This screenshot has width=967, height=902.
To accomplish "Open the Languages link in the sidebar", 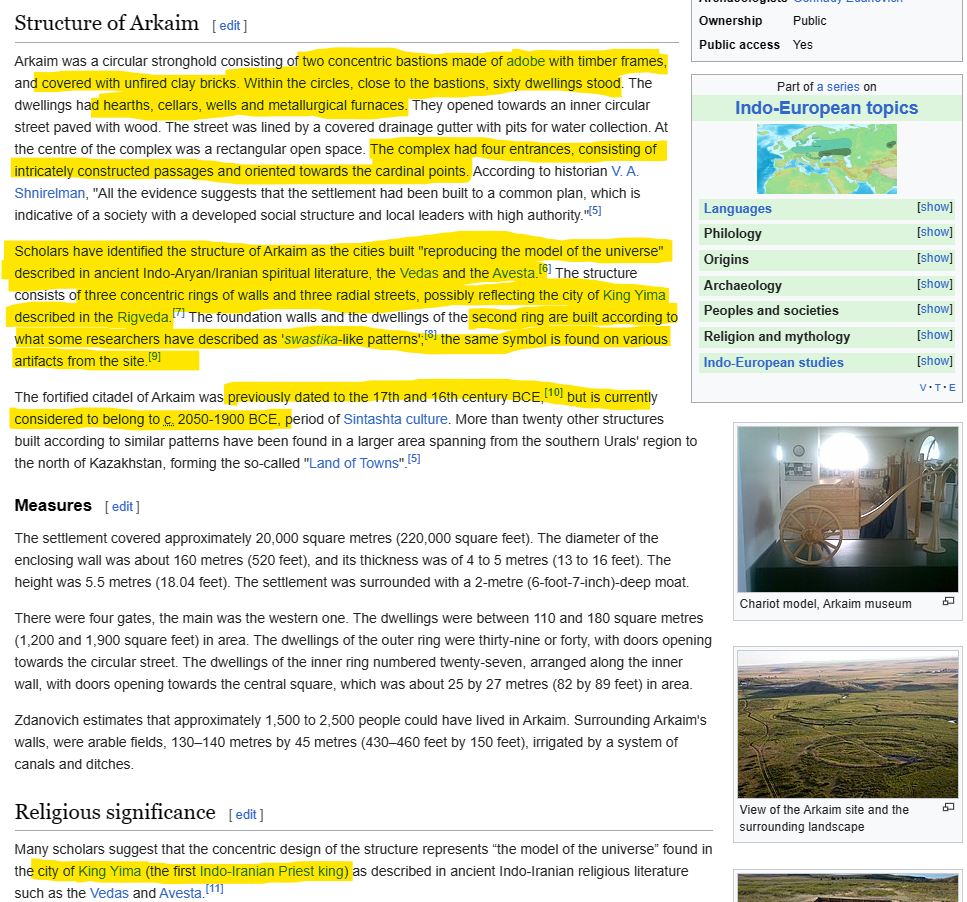I will (x=738, y=208).
